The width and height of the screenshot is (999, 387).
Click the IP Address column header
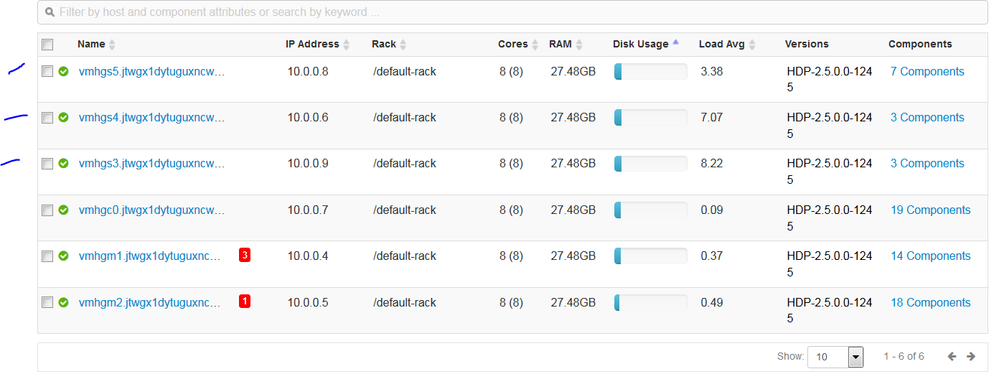312,44
